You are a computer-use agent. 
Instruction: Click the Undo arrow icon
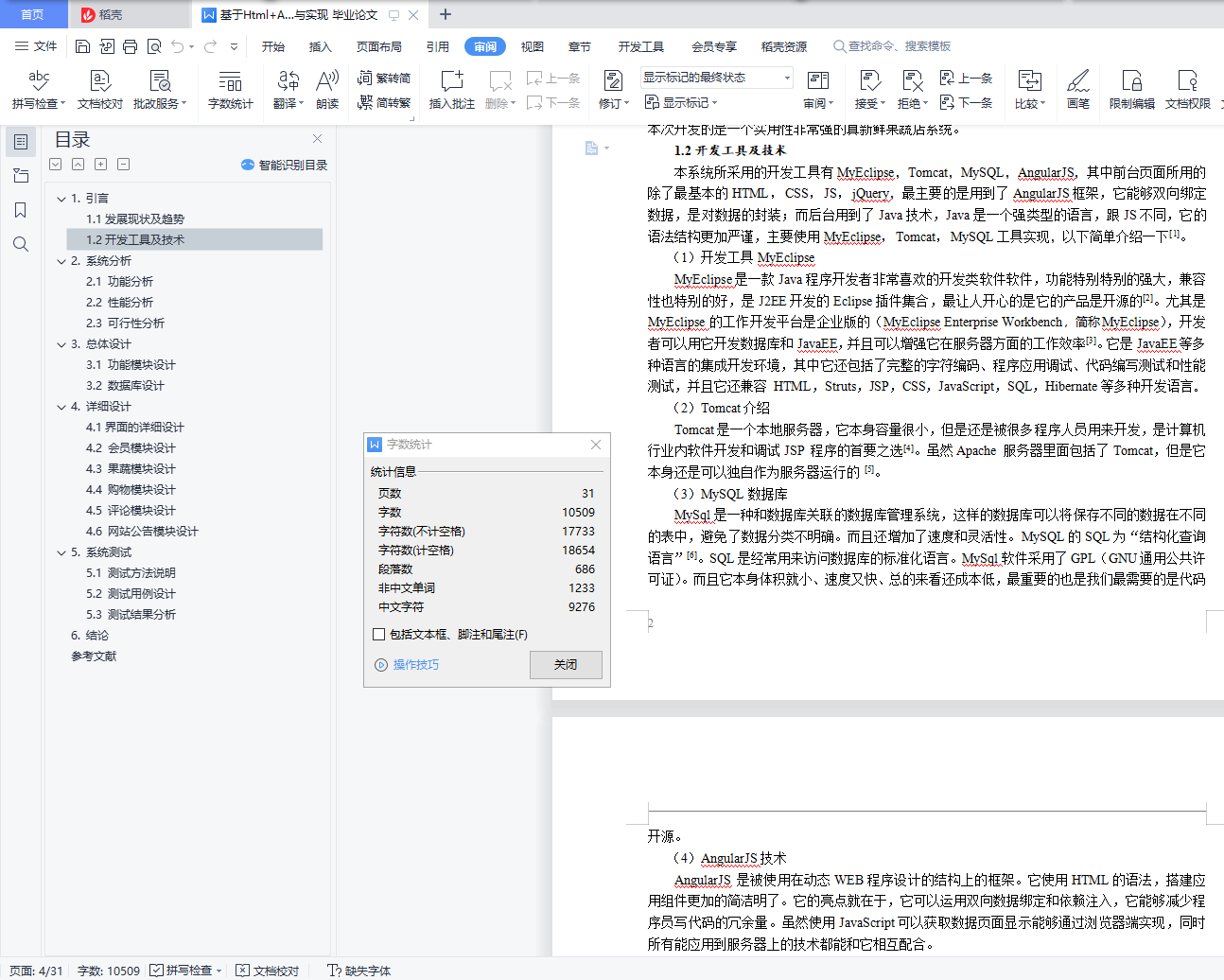(x=178, y=46)
